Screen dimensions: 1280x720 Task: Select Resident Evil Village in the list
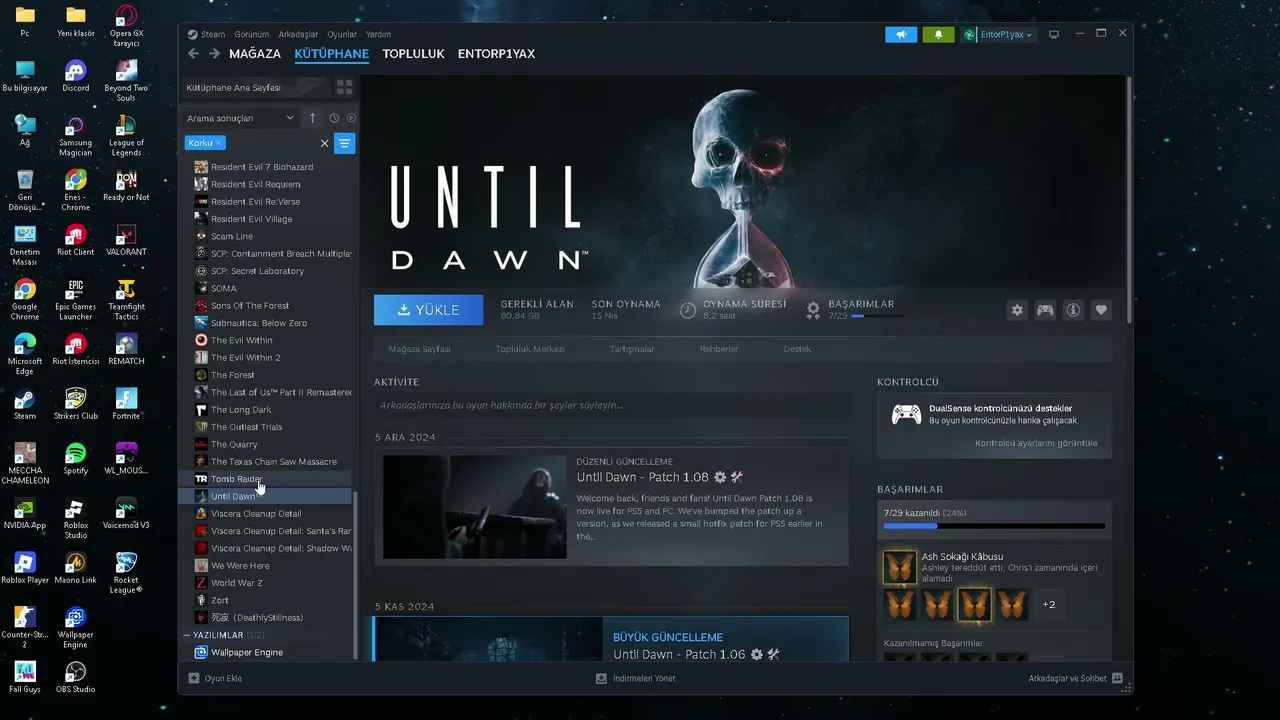265,219
